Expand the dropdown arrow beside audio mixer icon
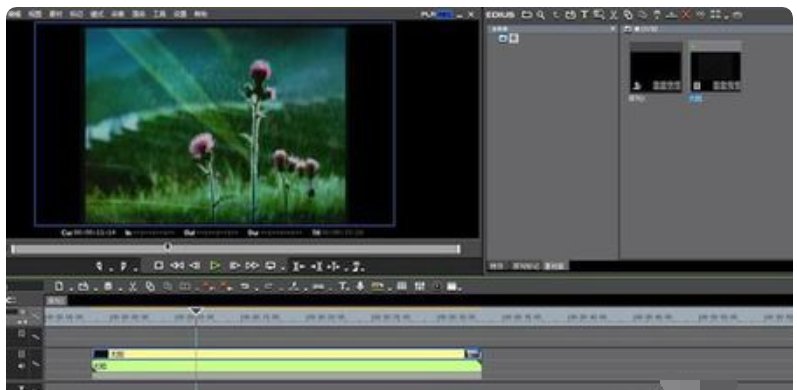Image resolution: width=797 pixels, height=390 pixels. [x=389, y=288]
